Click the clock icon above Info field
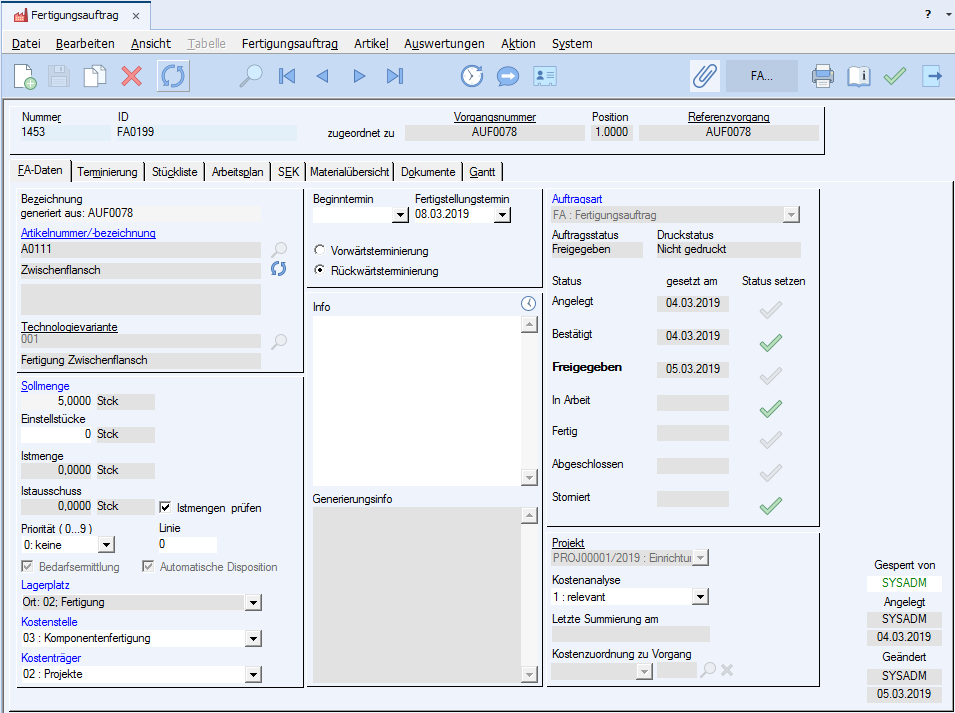 529,304
